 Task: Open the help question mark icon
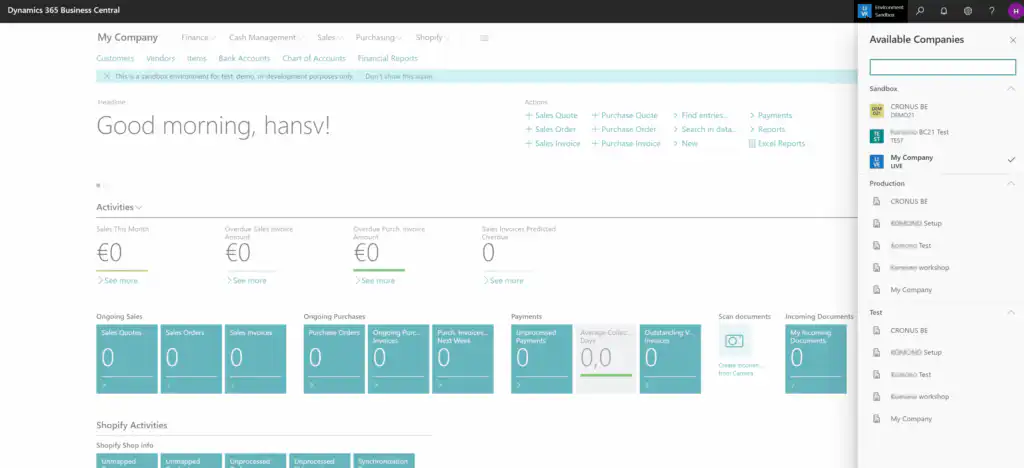tap(991, 10)
